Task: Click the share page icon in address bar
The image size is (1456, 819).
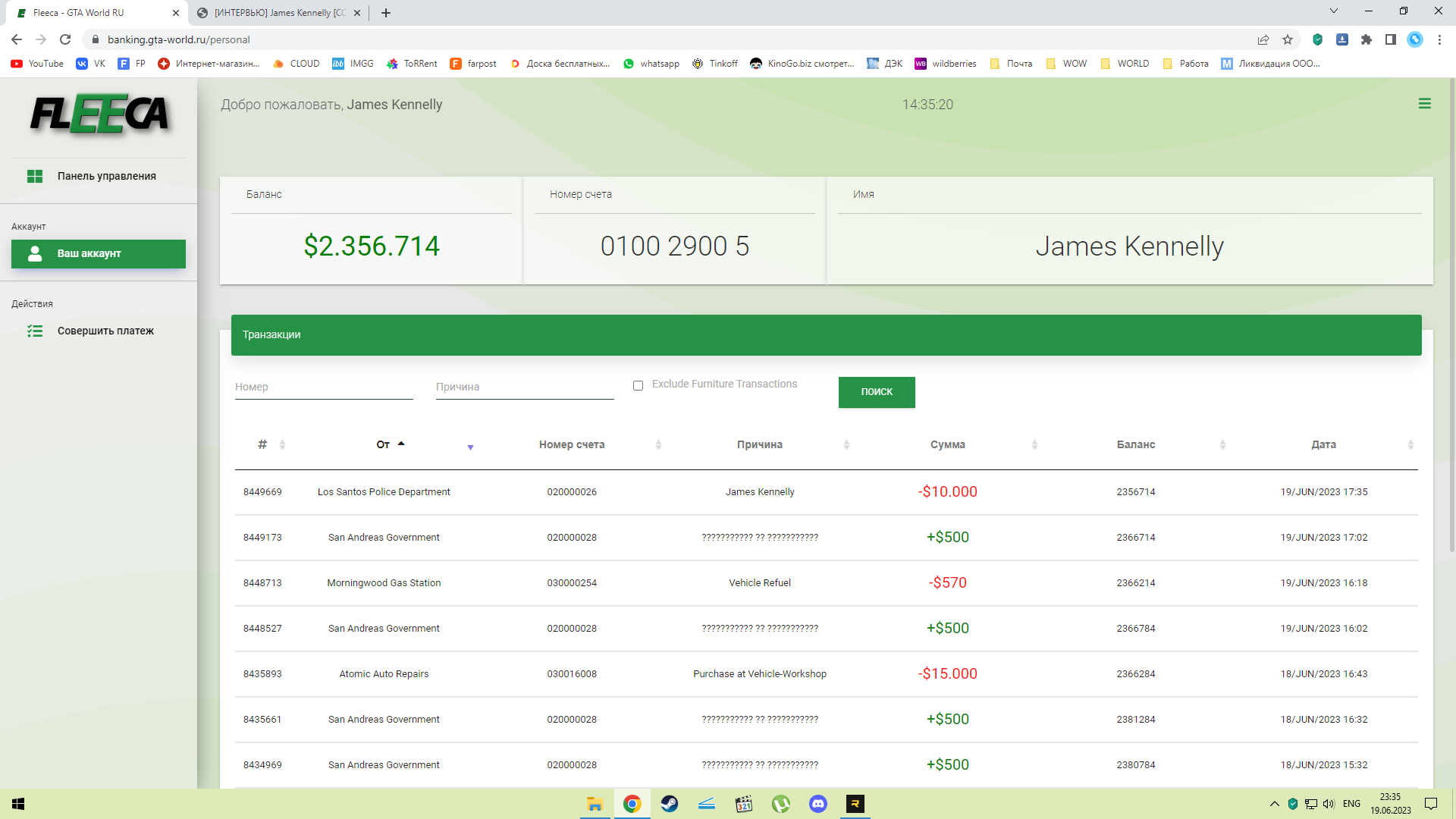Action: pos(1263,39)
